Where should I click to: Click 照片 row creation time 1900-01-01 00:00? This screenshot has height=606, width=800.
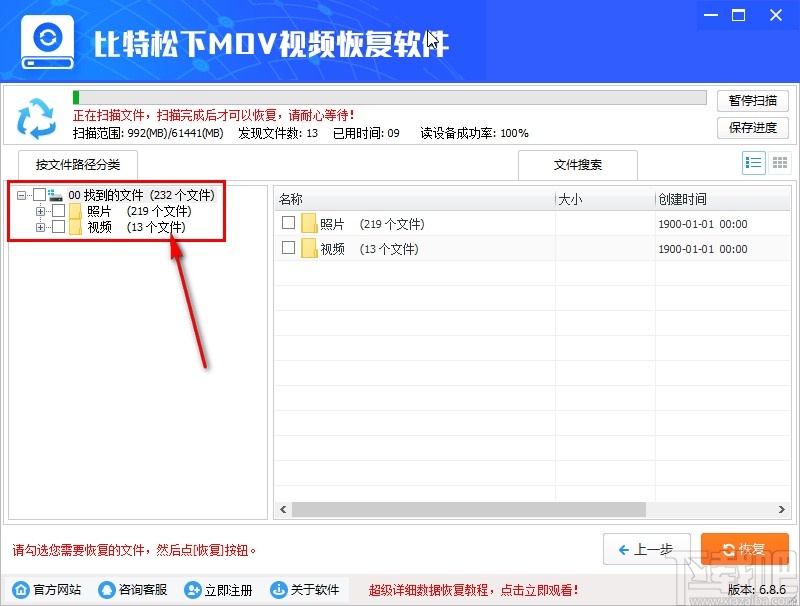click(703, 224)
